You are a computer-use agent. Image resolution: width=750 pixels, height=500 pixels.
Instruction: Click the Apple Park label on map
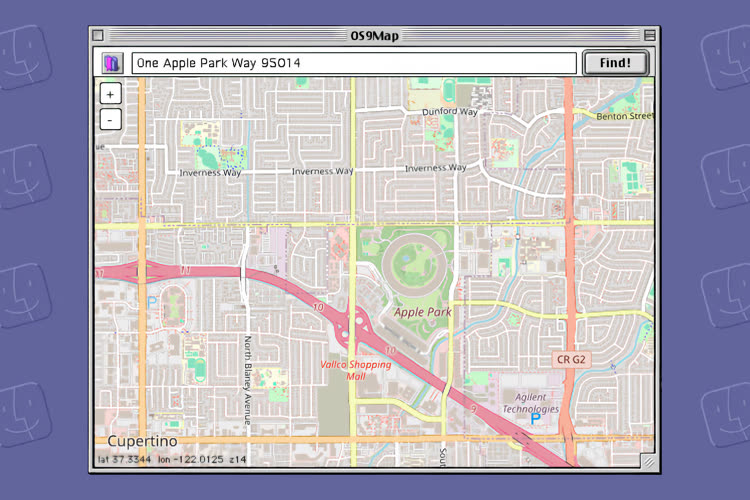click(422, 312)
